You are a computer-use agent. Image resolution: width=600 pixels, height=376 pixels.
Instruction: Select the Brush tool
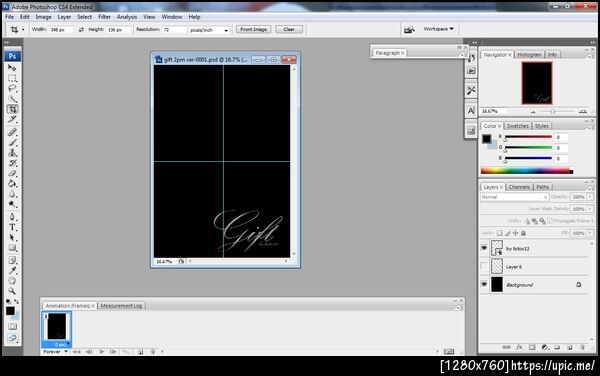tap(12, 143)
